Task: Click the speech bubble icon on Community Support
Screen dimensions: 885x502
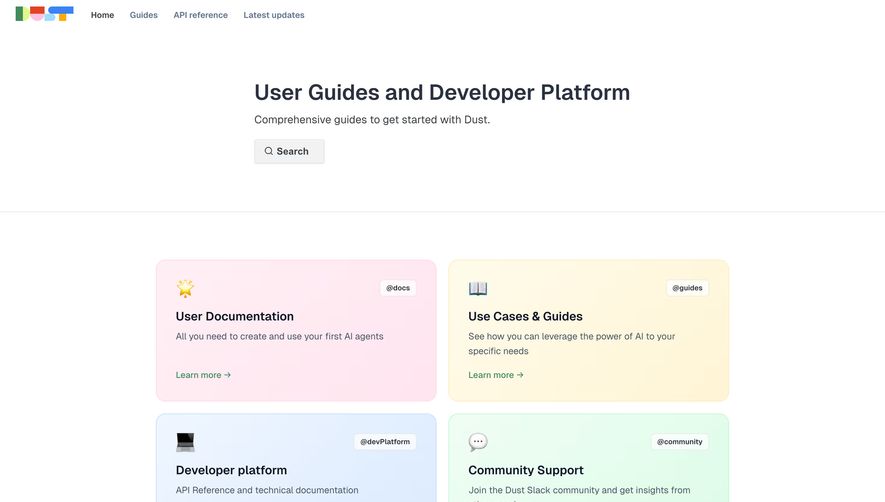Action: point(477,442)
